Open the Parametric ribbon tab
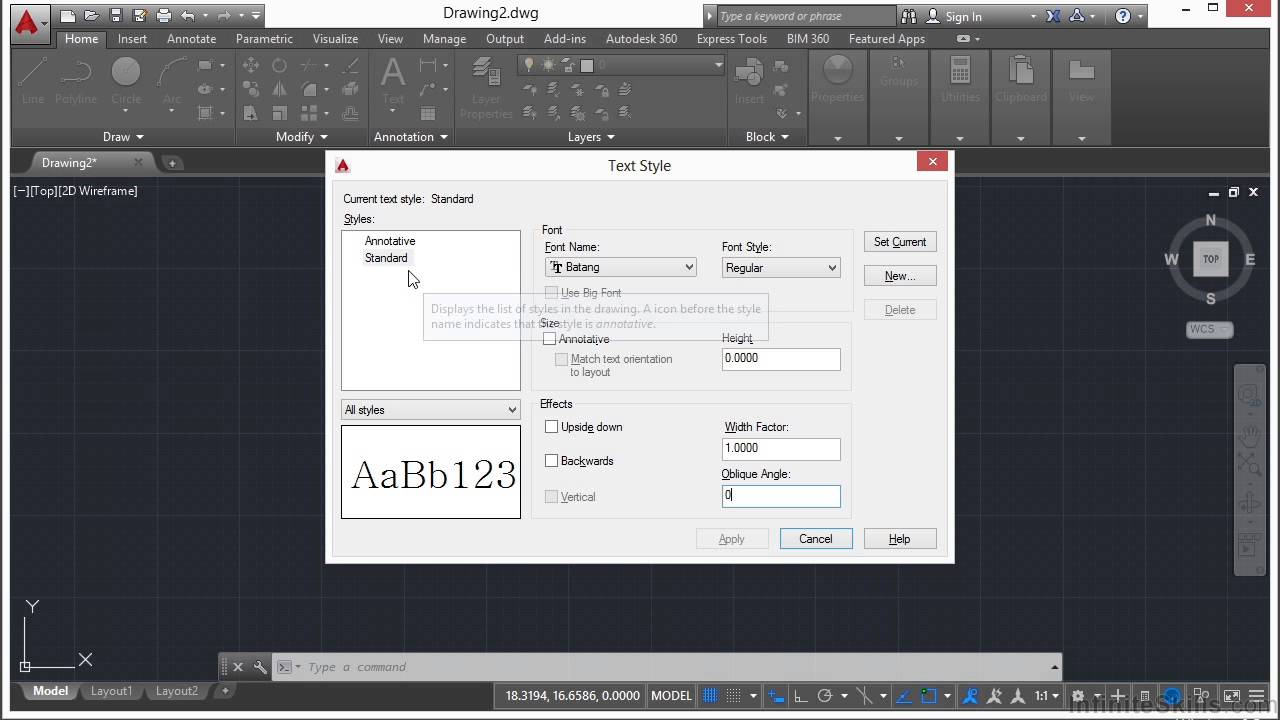1280x720 pixels. 264,39
